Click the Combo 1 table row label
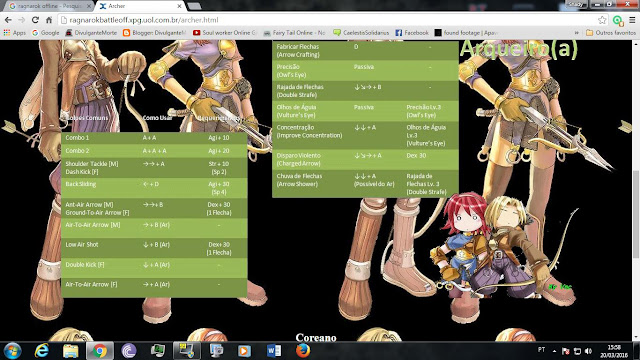 (x=77, y=138)
